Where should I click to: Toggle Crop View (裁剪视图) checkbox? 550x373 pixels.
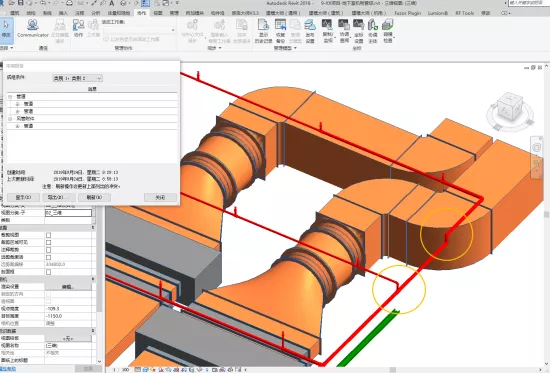point(48,235)
